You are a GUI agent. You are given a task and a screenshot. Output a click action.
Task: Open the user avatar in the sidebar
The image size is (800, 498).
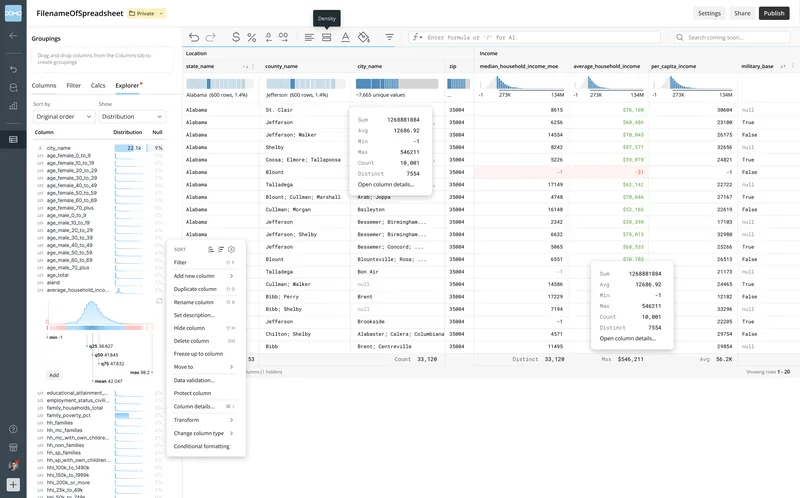click(13, 465)
